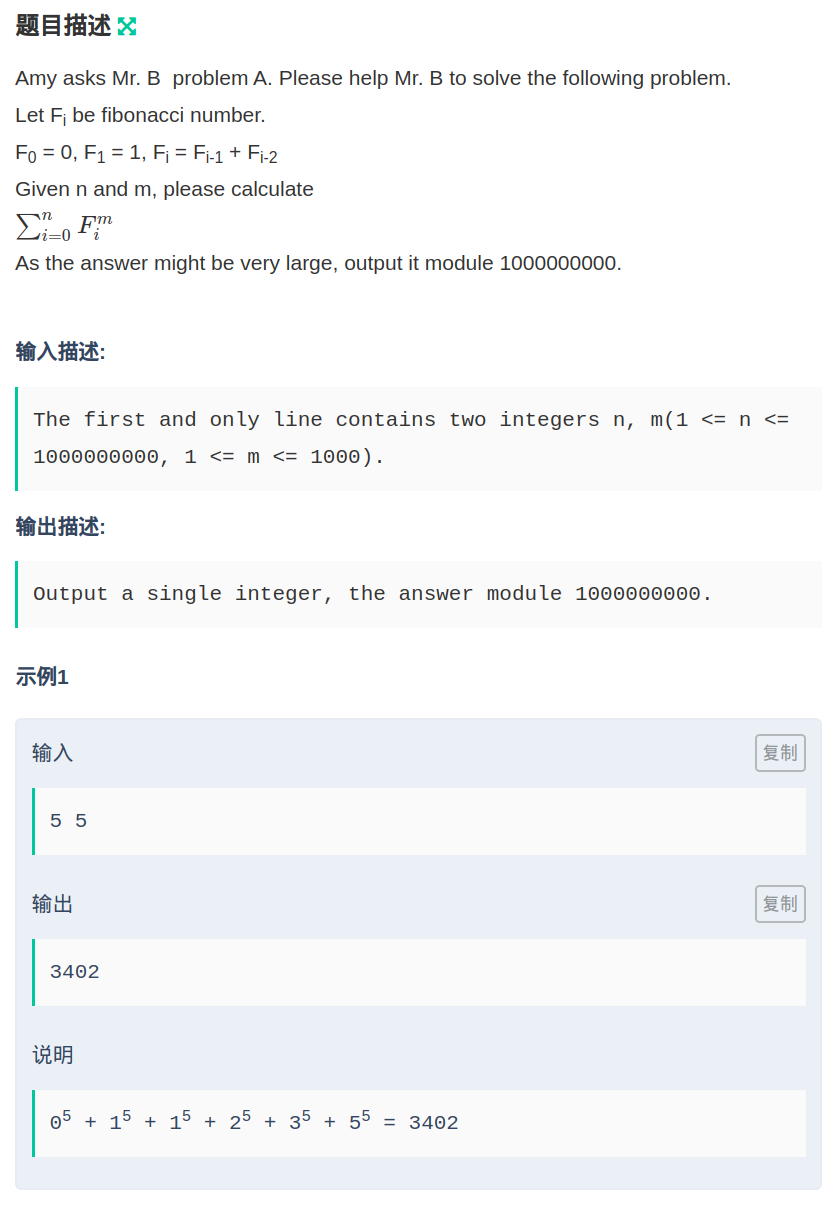Click the green expand icon beside 题目描述

(x=127, y=27)
